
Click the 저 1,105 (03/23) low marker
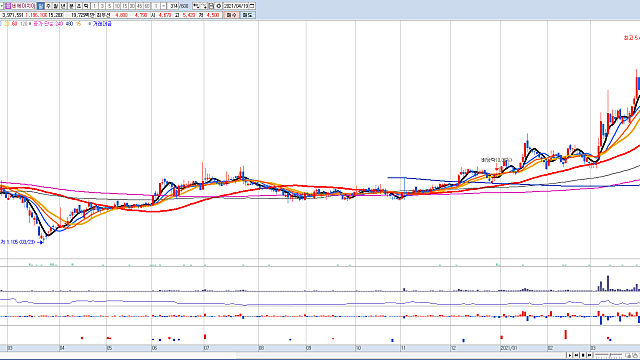[x=21, y=242]
